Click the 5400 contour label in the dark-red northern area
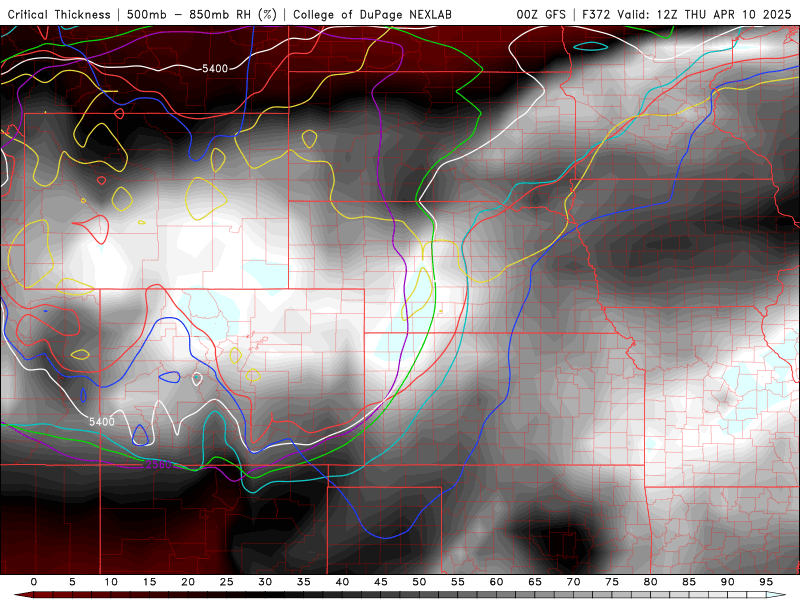Image resolution: width=800 pixels, height=600 pixels. point(215,68)
